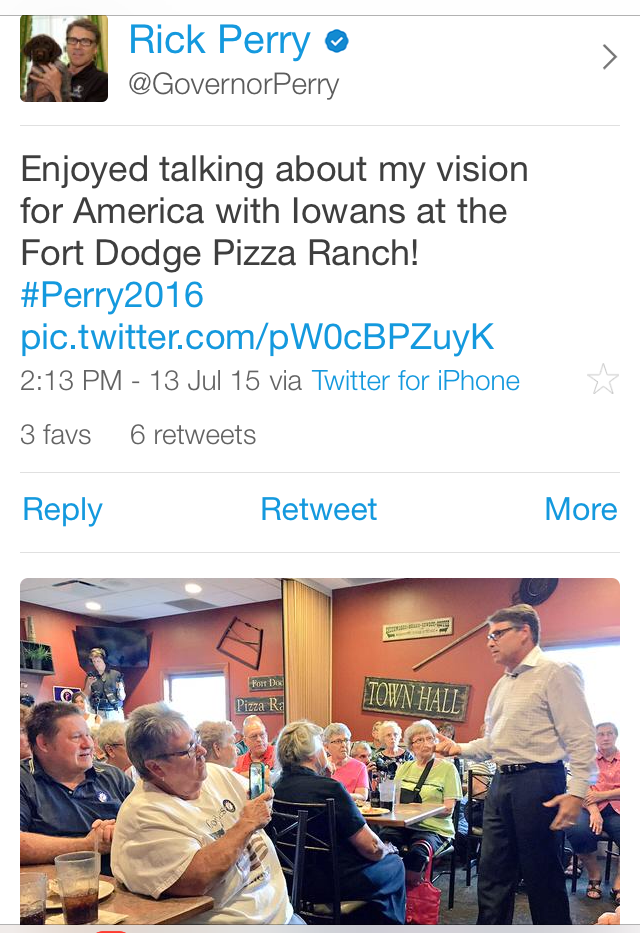The height and width of the screenshot is (933, 640).
Task: View the 6 retweets list
Action: [193, 435]
